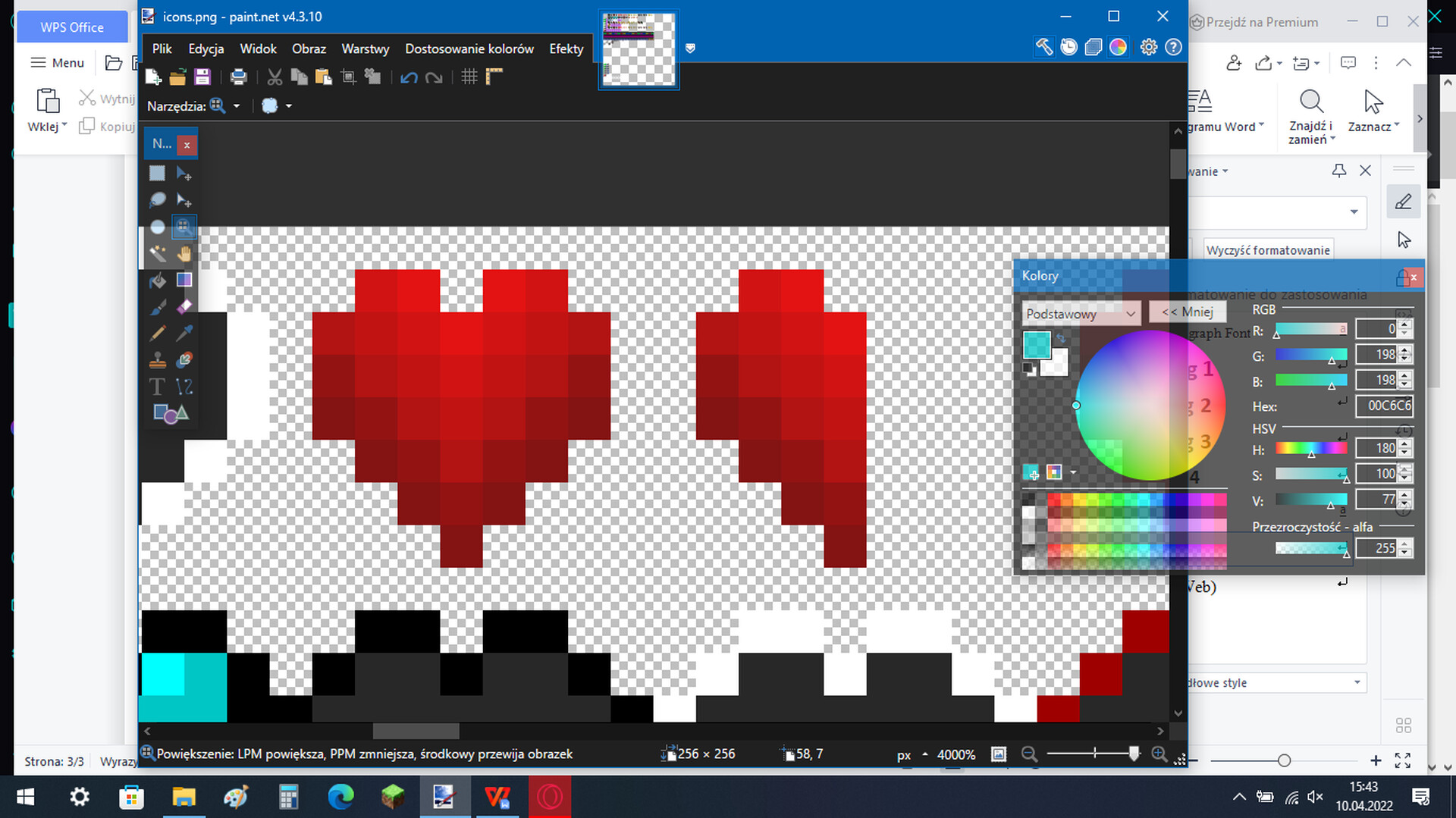This screenshot has width=1456, height=818.
Task: Select the Paint Bucket tool
Action: pyautogui.click(x=158, y=281)
